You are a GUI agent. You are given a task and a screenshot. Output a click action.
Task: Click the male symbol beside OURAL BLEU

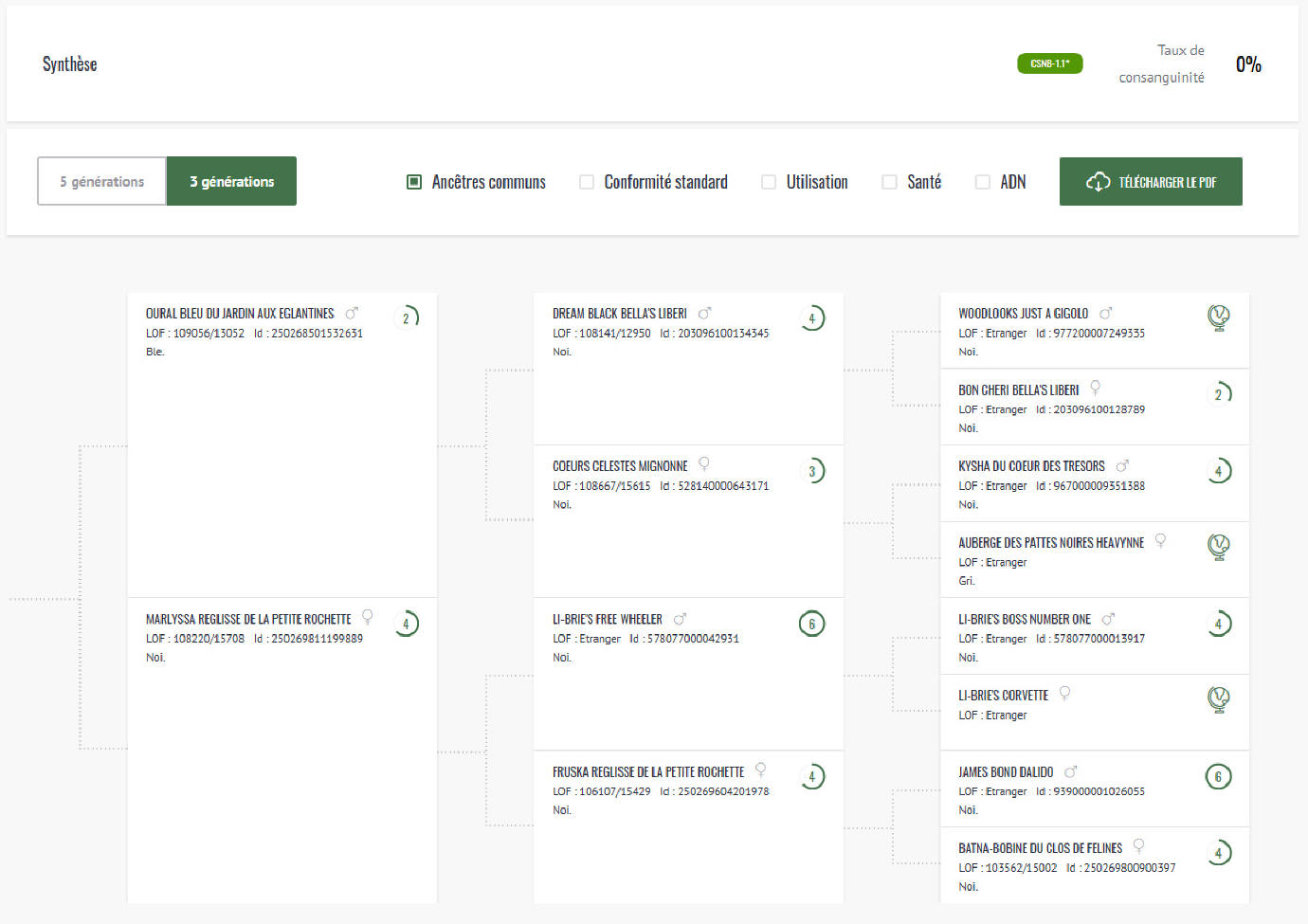(x=352, y=313)
